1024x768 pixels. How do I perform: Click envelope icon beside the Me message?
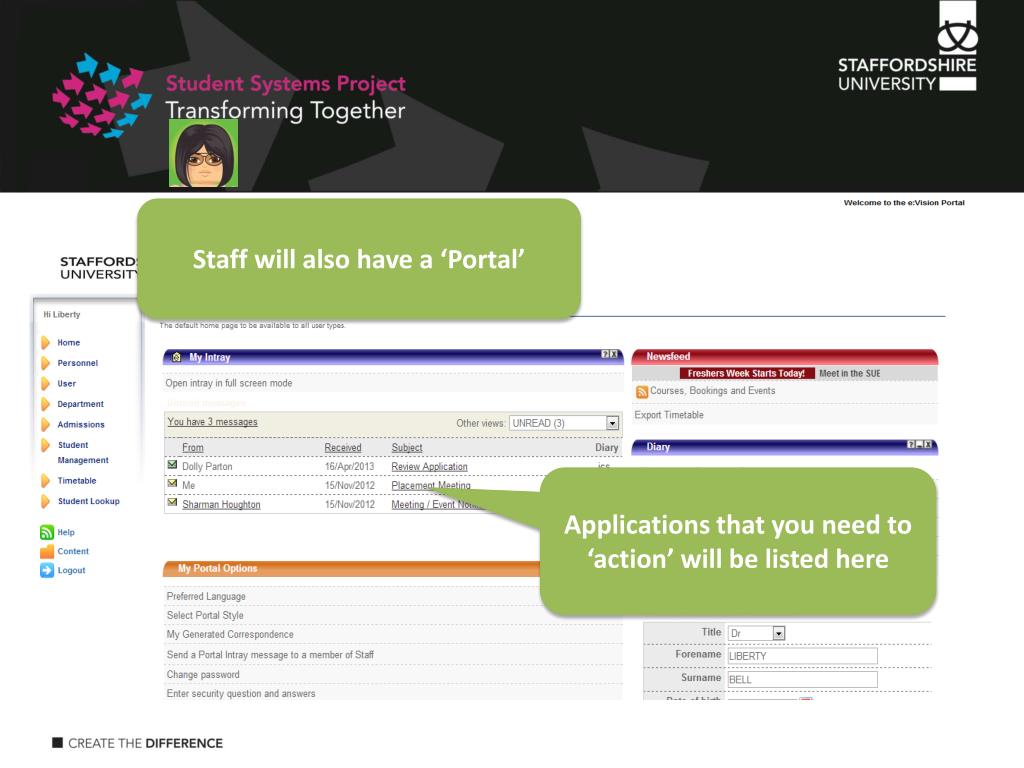tap(172, 483)
